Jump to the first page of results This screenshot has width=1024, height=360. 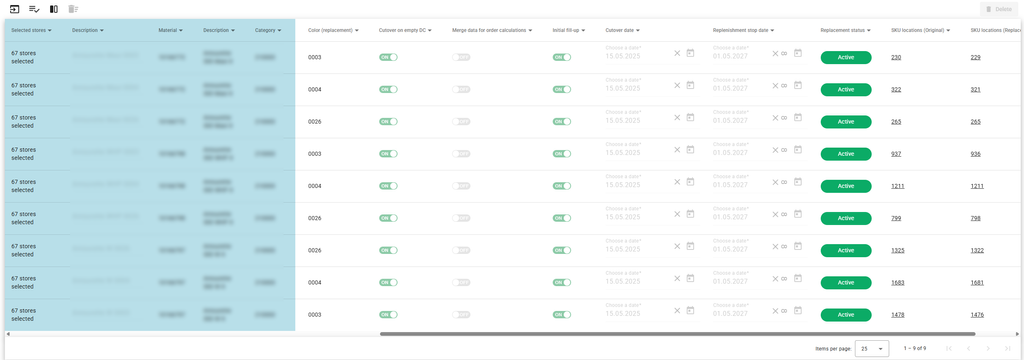point(949,349)
